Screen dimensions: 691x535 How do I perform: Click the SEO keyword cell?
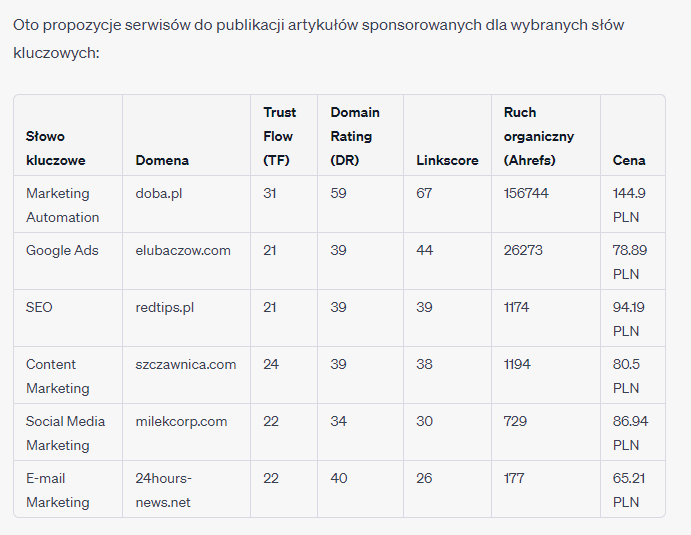[39, 307]
